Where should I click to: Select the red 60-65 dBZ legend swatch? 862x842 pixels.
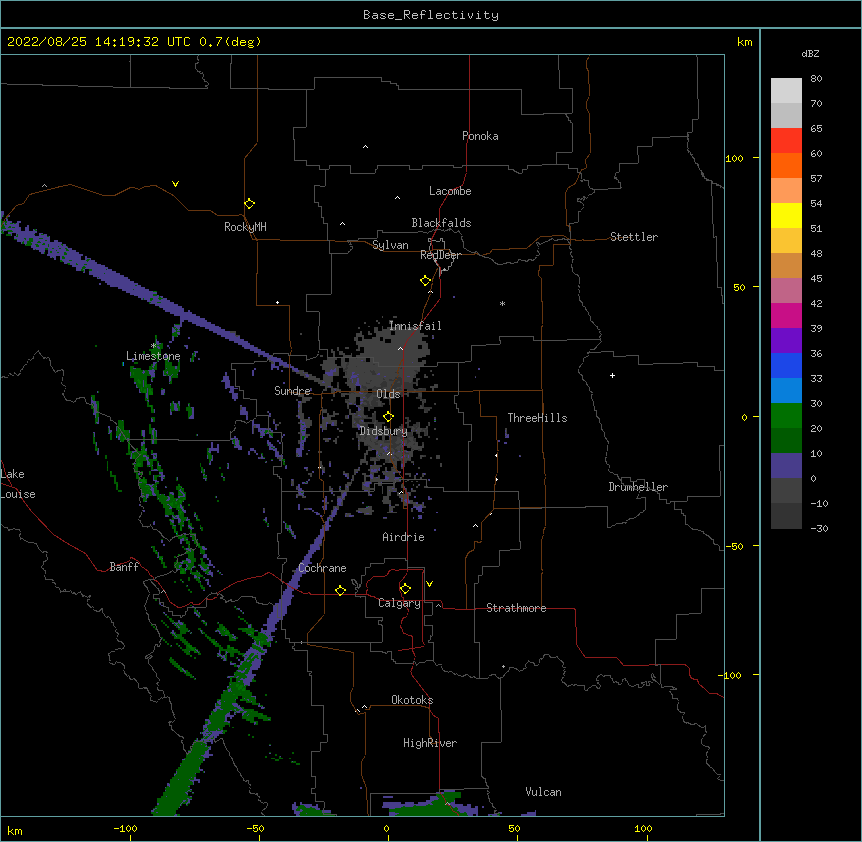point(786,141)
